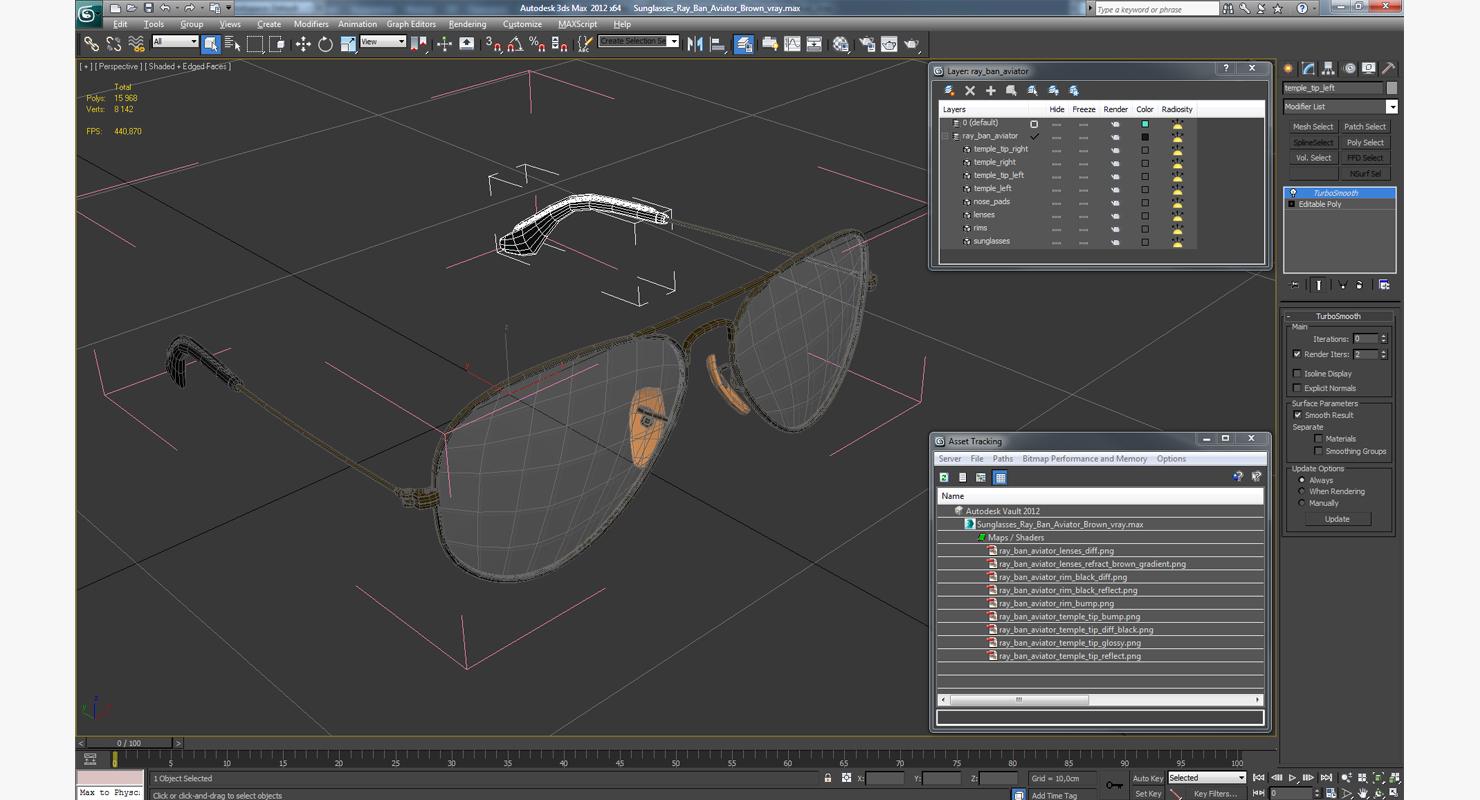Click Delete layer X icon in Layer dialog
Viewport: 1480px width, 800px height.
point(970,91)
